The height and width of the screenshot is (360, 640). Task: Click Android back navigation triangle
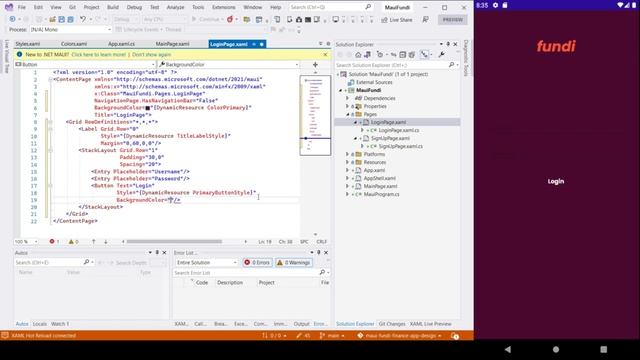point(508,349)
